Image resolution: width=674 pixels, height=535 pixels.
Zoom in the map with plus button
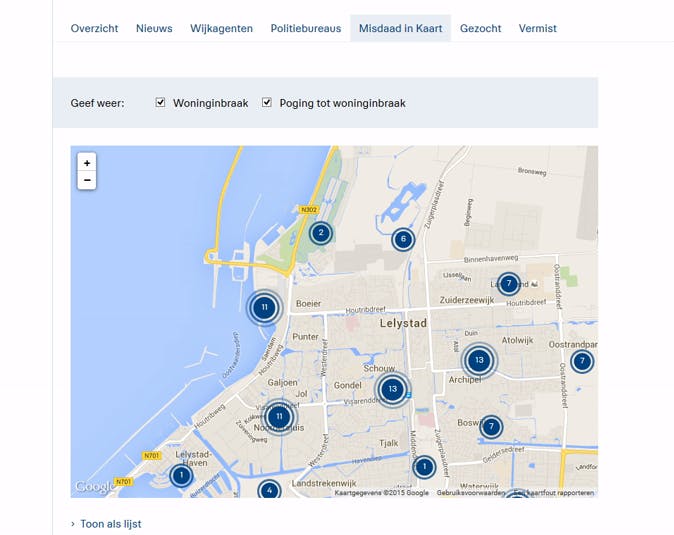(87, 163)
